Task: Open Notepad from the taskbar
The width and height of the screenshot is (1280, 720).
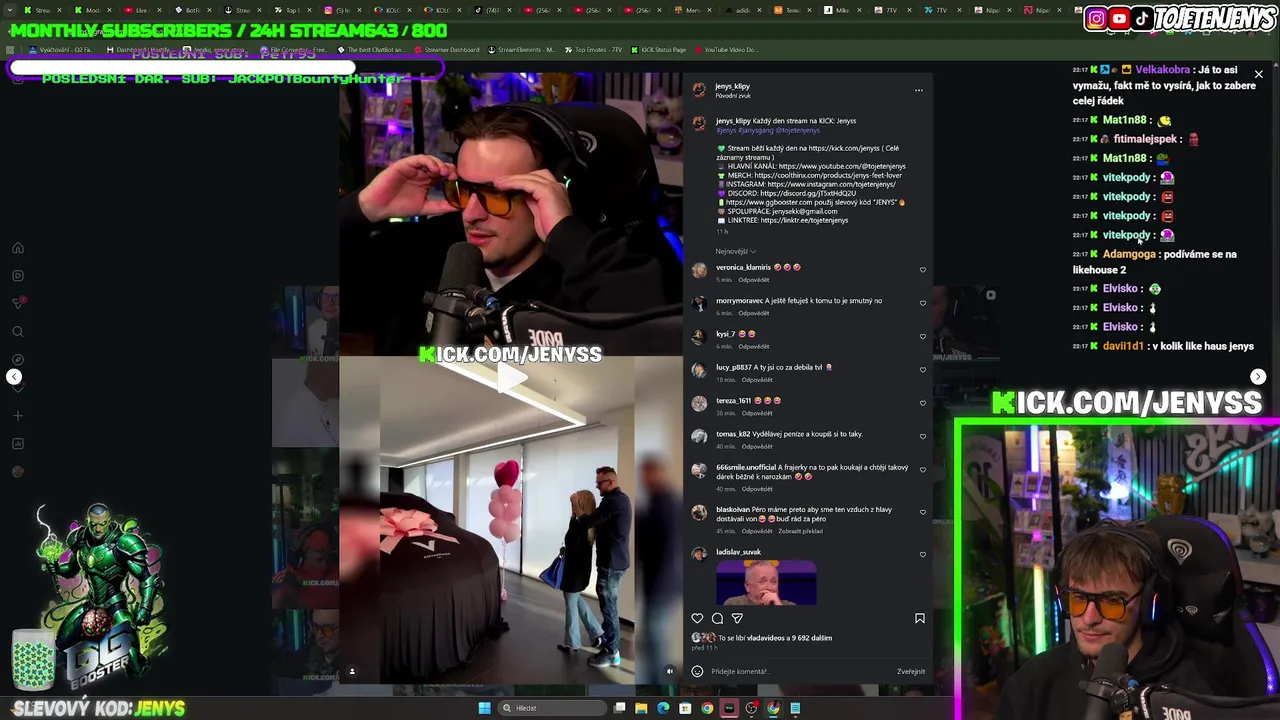Action: [x=795, y=708]
